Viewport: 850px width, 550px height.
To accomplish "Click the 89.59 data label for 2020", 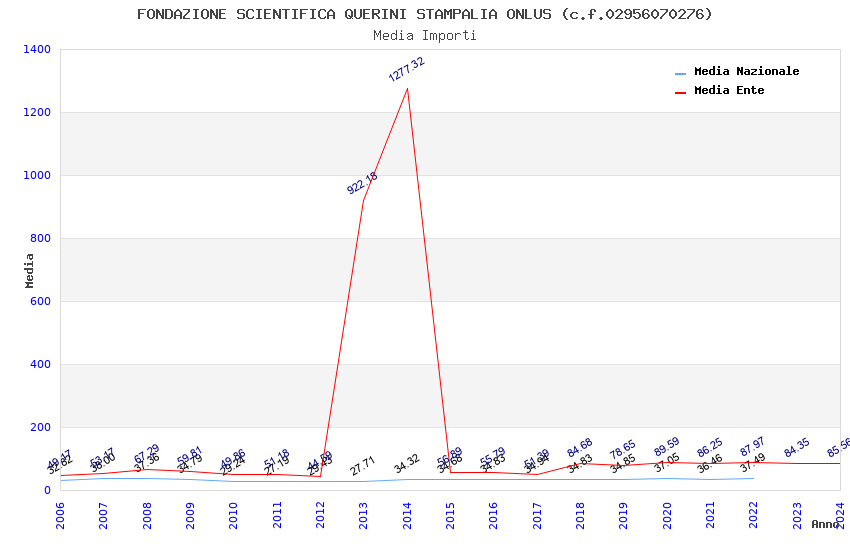I will (x=666, y=447).
